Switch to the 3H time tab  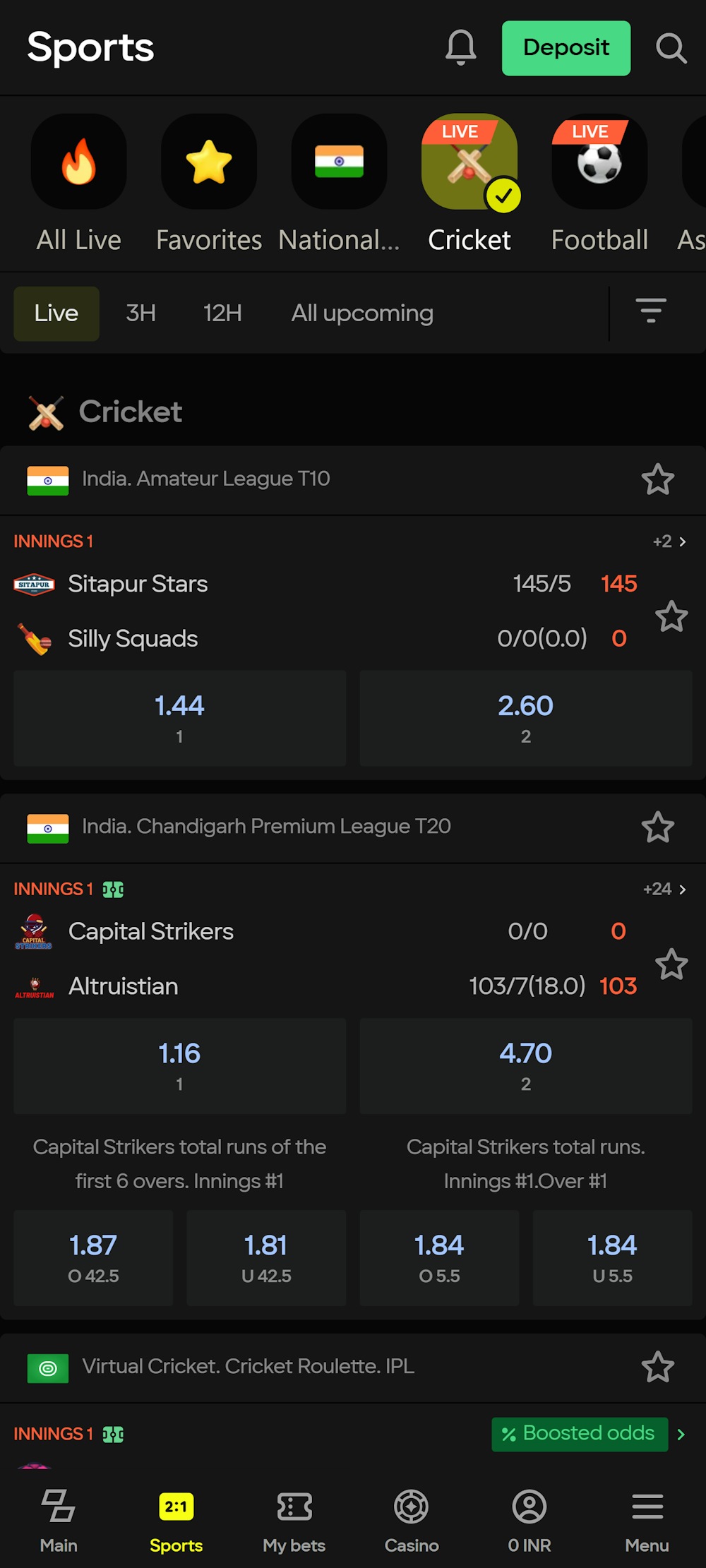point(140,313)
